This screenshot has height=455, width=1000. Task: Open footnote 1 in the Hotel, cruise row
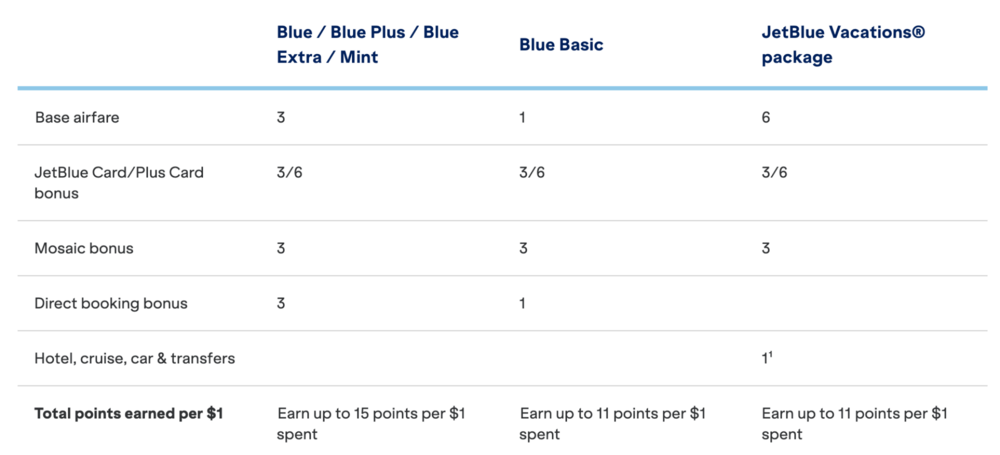click(x=771, y=354)
